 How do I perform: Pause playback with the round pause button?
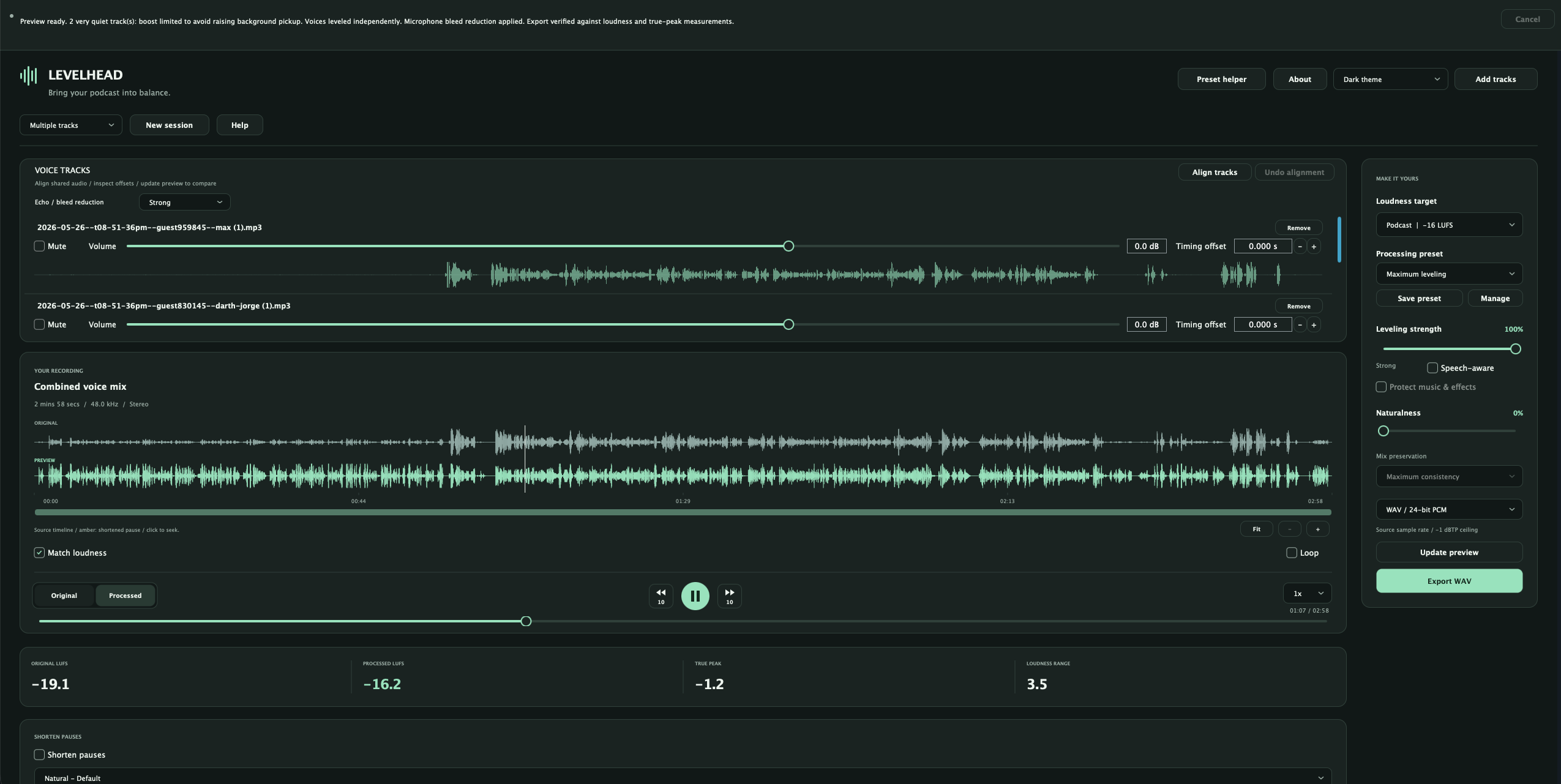coord(695,595)
